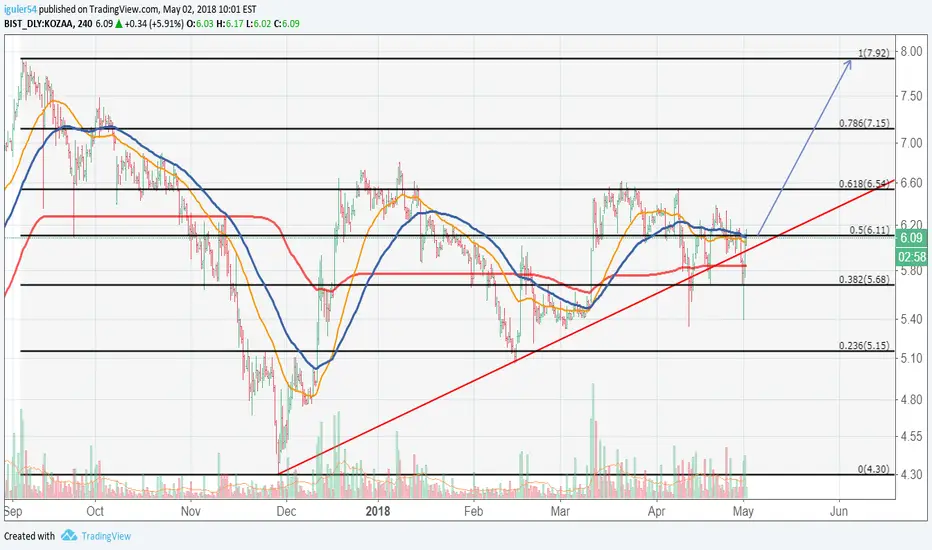Image resolution: width=932 pixels, height=550 pixels.
Task: Click the 7.00 price axis label
Action: point(911,143)
